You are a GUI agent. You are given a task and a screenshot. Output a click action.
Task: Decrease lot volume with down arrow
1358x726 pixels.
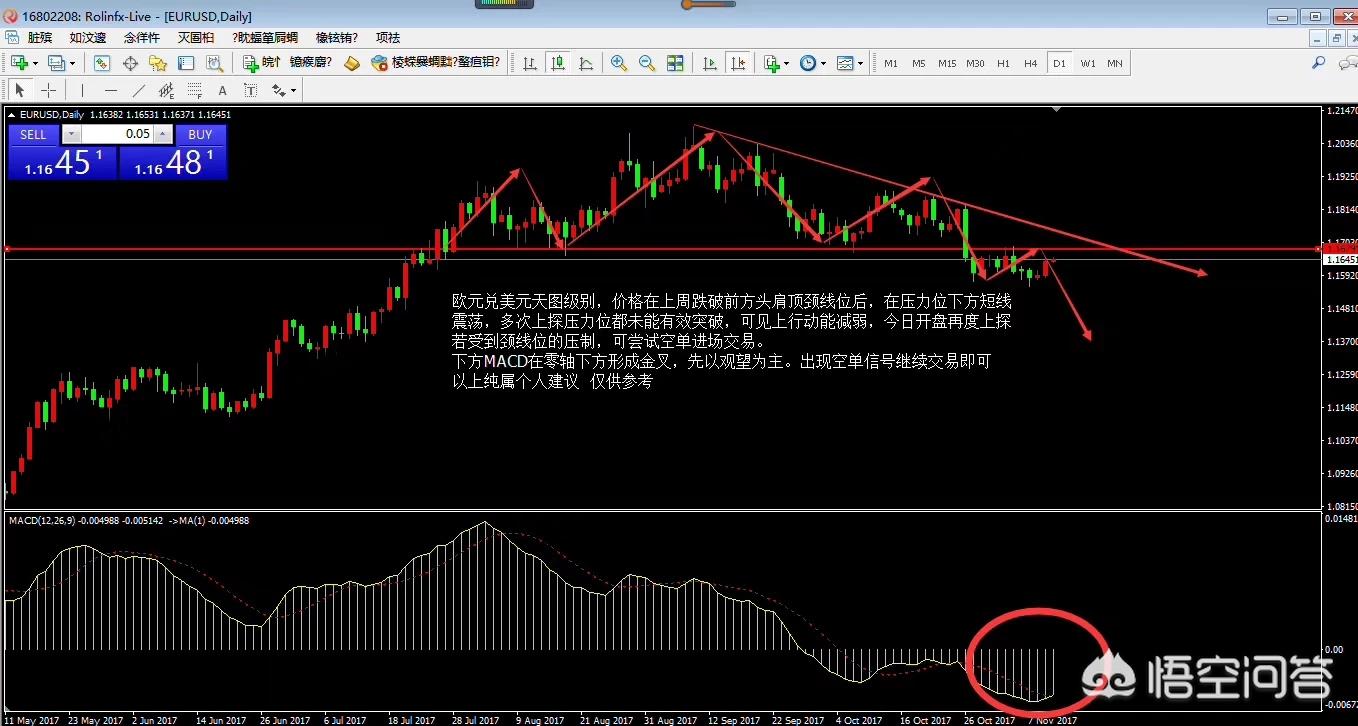[x=71, y=134]
